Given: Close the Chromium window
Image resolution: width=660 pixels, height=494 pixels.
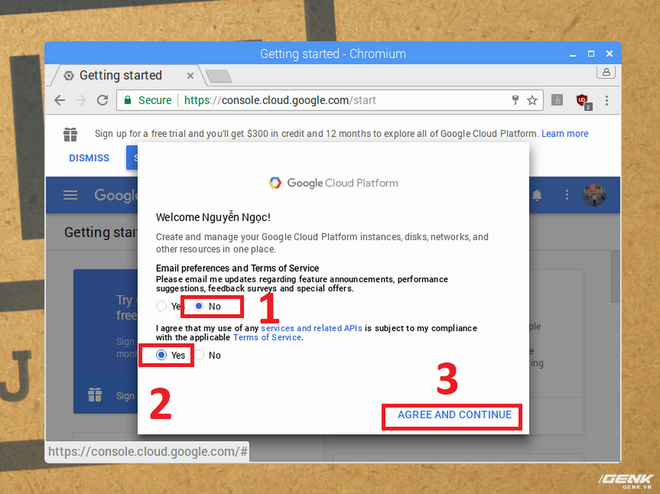Looking at the screenshot, I should (x=609, y=54).
